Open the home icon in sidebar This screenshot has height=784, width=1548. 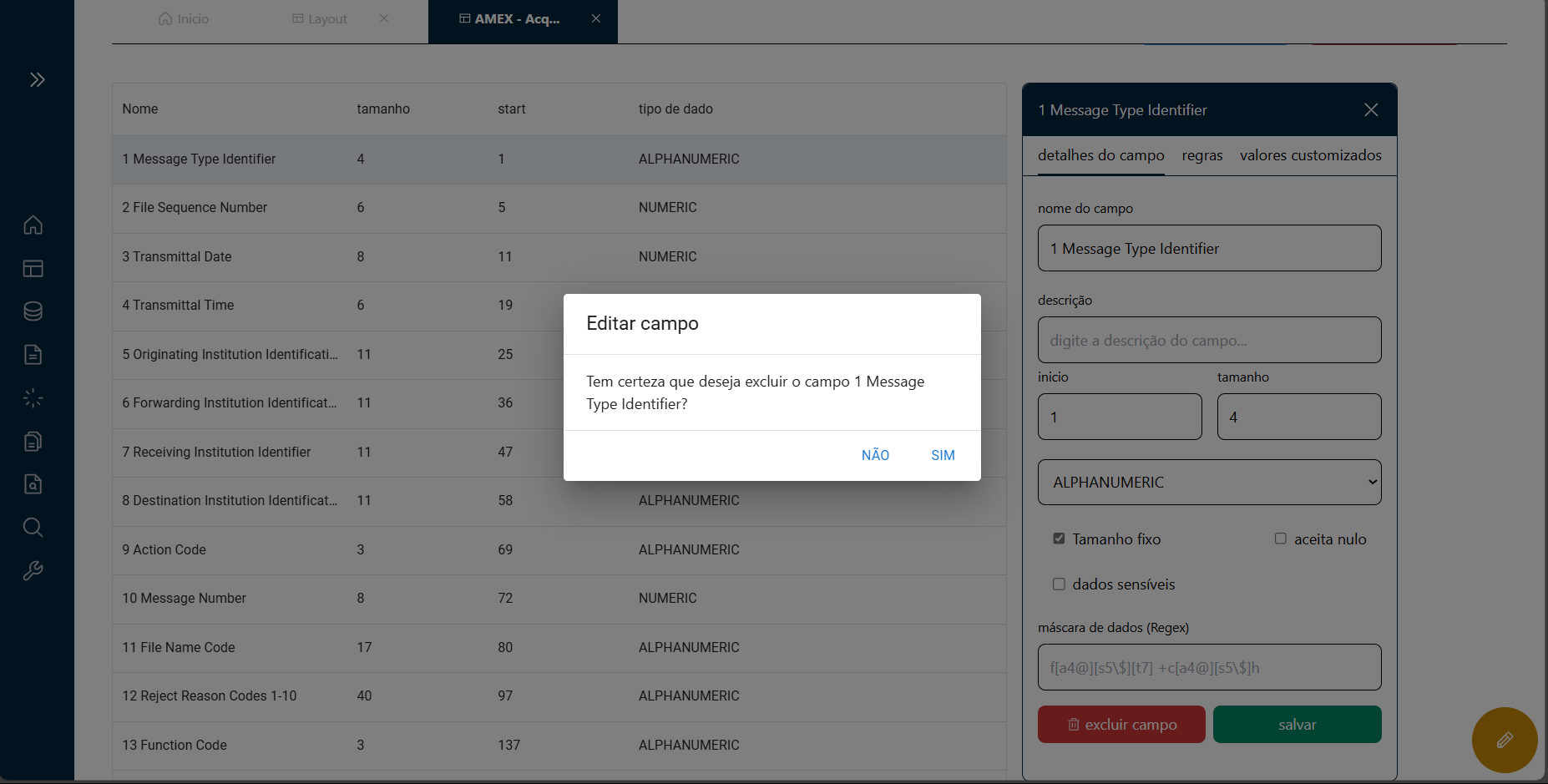(33, 225)
